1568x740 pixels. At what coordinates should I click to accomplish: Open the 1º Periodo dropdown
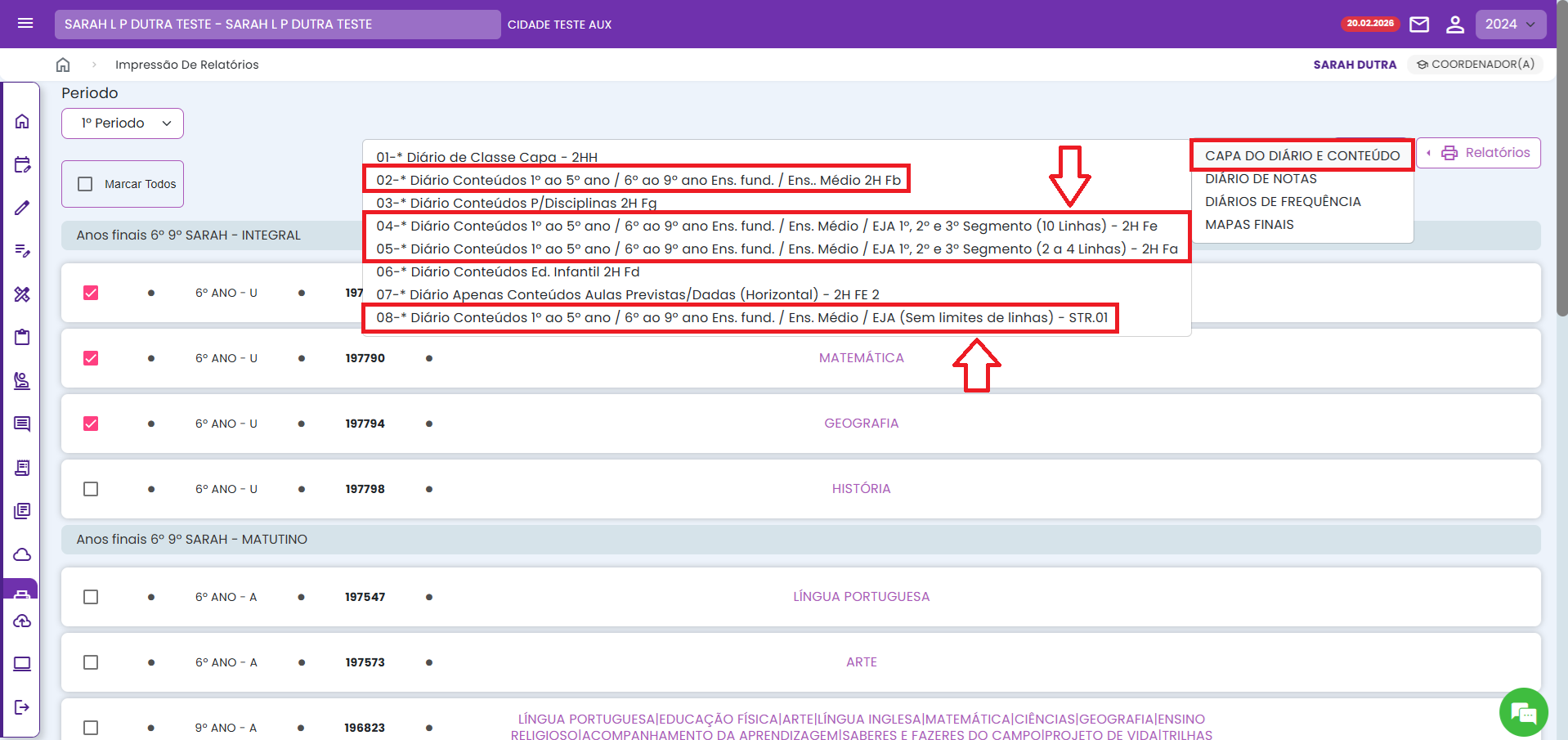tap(123, 123)
